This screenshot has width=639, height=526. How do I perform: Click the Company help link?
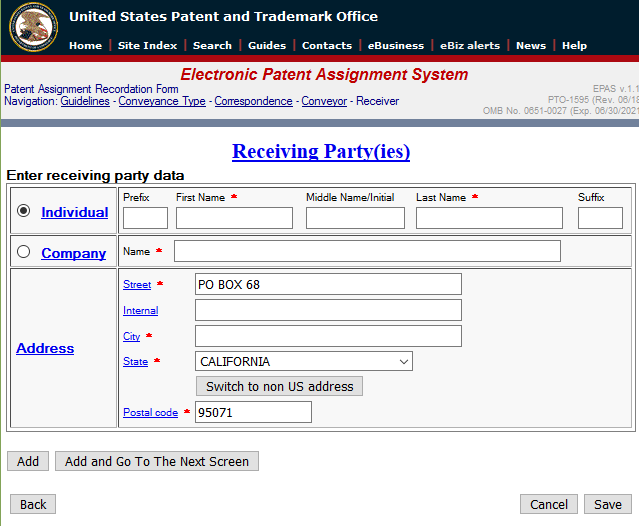click(x=73, y=253)
